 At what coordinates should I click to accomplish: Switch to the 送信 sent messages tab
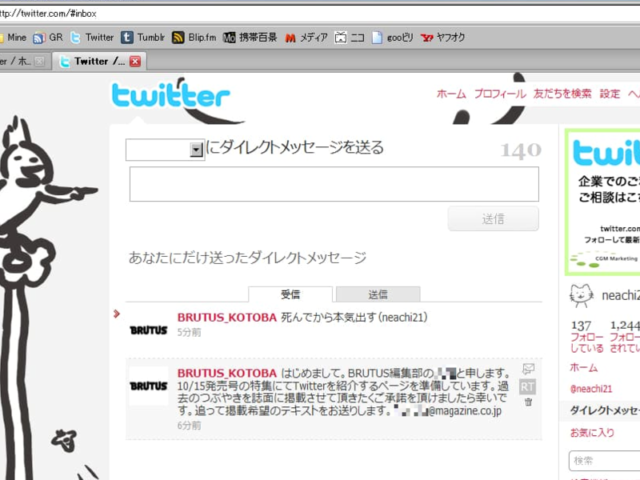point(378,294)
